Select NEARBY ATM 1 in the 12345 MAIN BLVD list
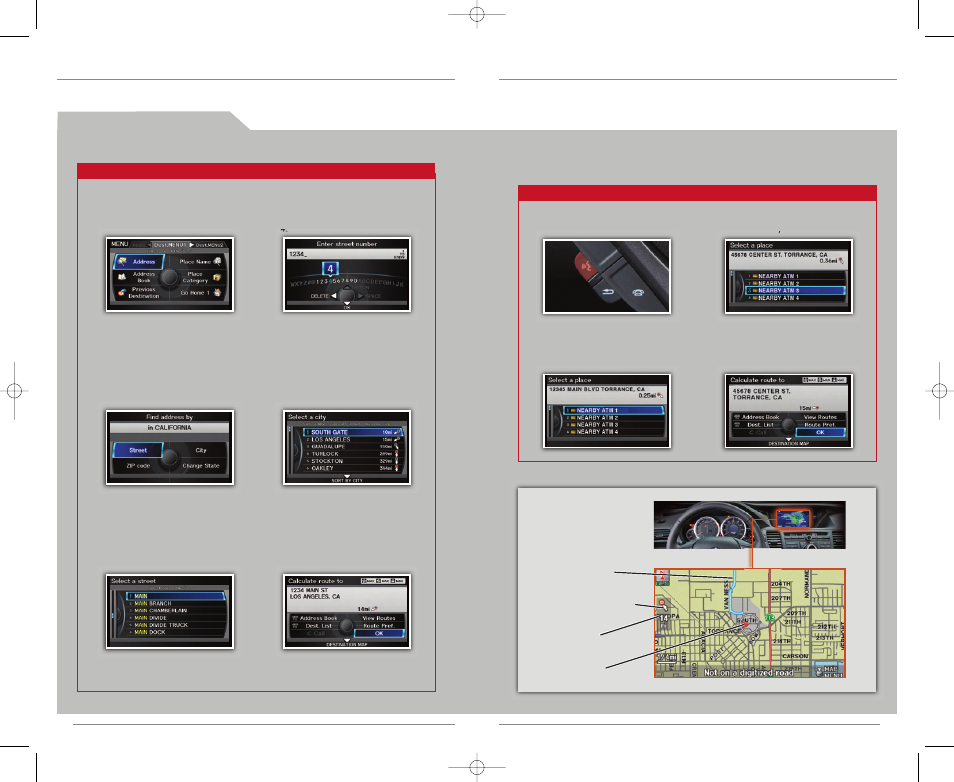The image size is (954, 782). (613, 411)
